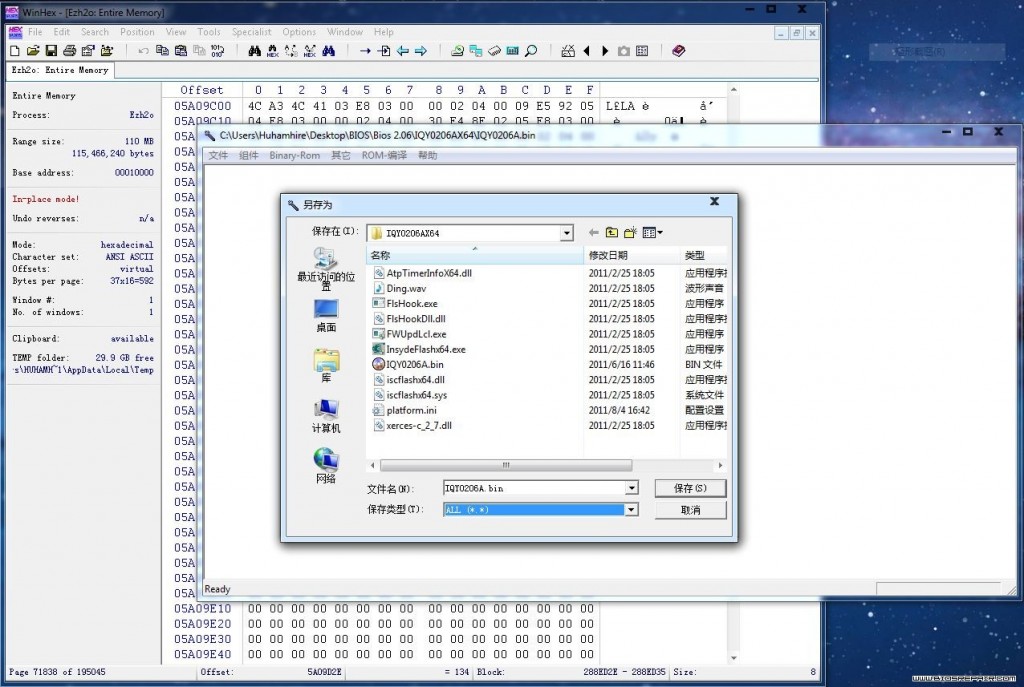This screenshot has height=687, width=1024.
Task: Click WinHex black left triangle icon
Action: click(586, 50)
